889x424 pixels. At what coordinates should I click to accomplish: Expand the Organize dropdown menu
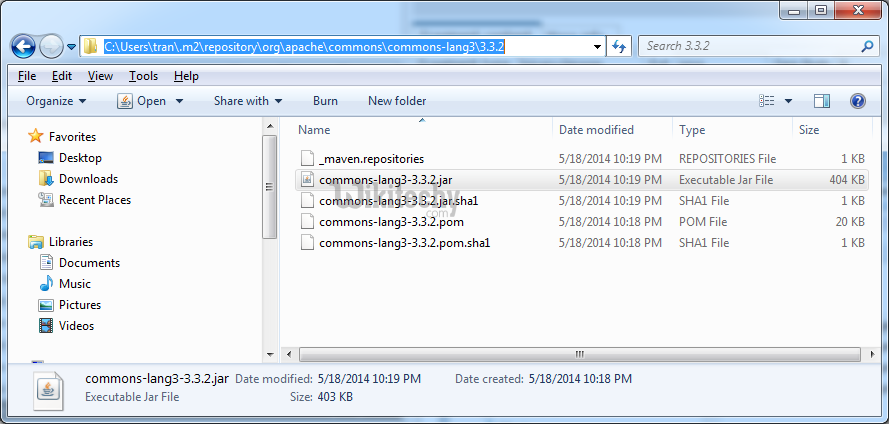(x=56, y=101)
